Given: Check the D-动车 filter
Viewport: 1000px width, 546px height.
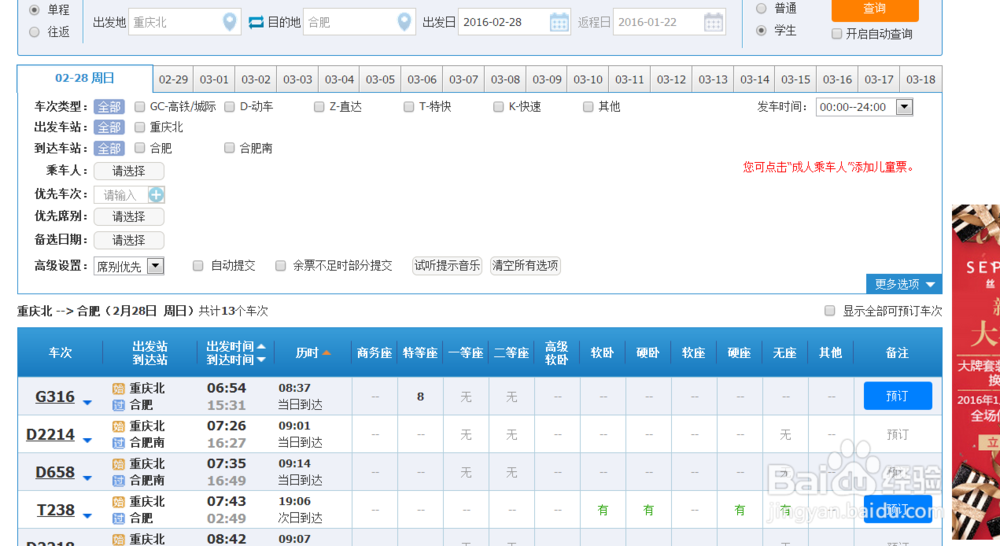Looking at the screenshot, I should pyautogui.click(x=230, y=107).
